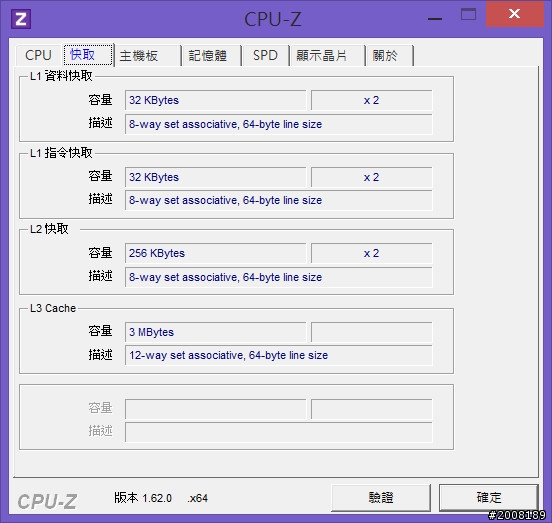Minimize the CPU-Z window

pyautogui.click(x=435, y=18)
